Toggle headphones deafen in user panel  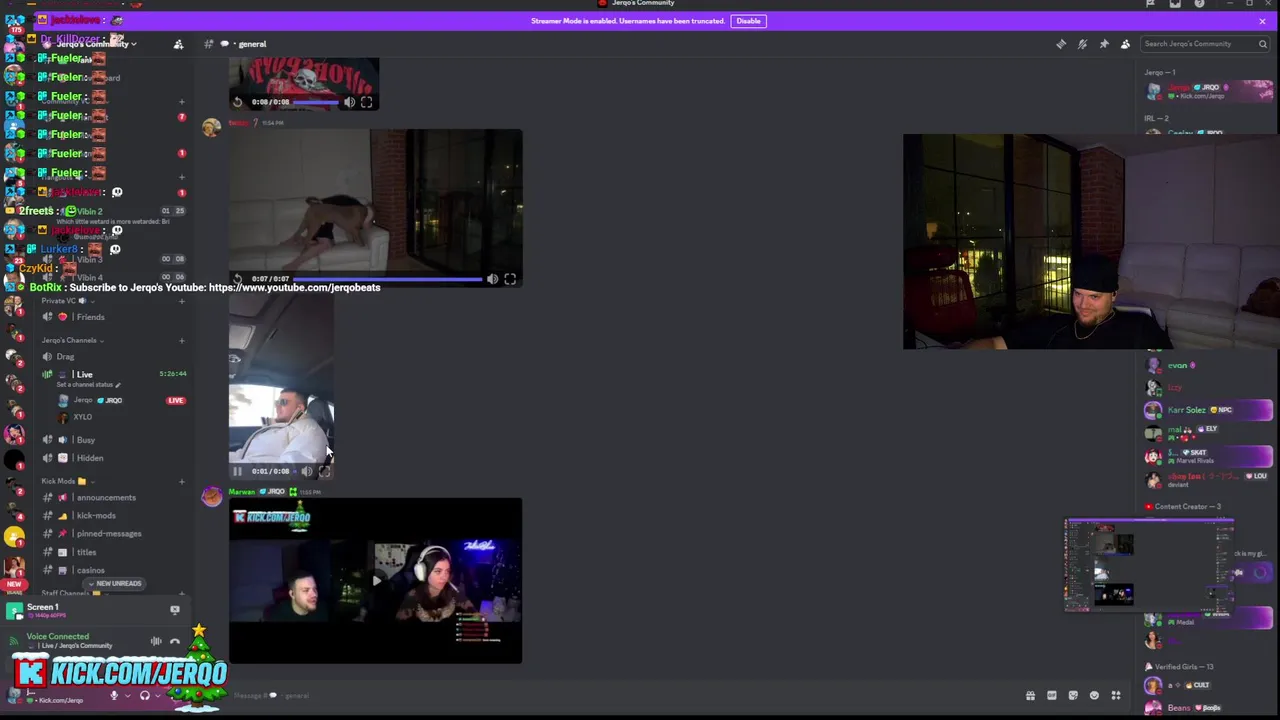point(145,696)
